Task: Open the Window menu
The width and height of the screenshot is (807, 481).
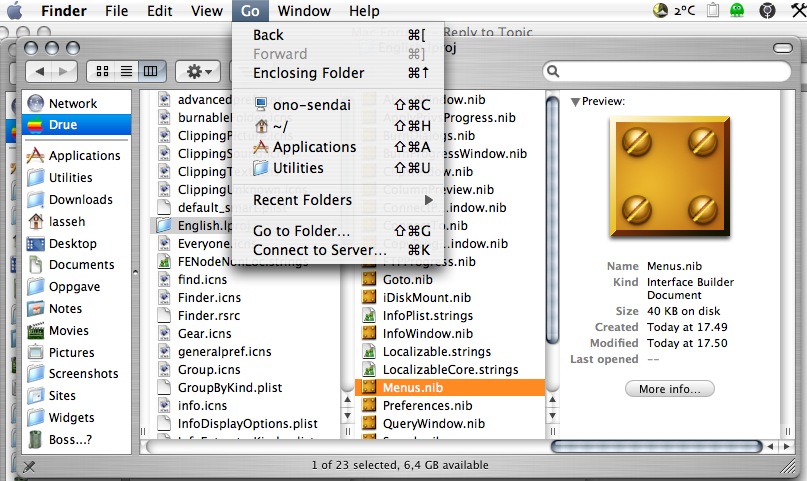Action: pos(304,11)
